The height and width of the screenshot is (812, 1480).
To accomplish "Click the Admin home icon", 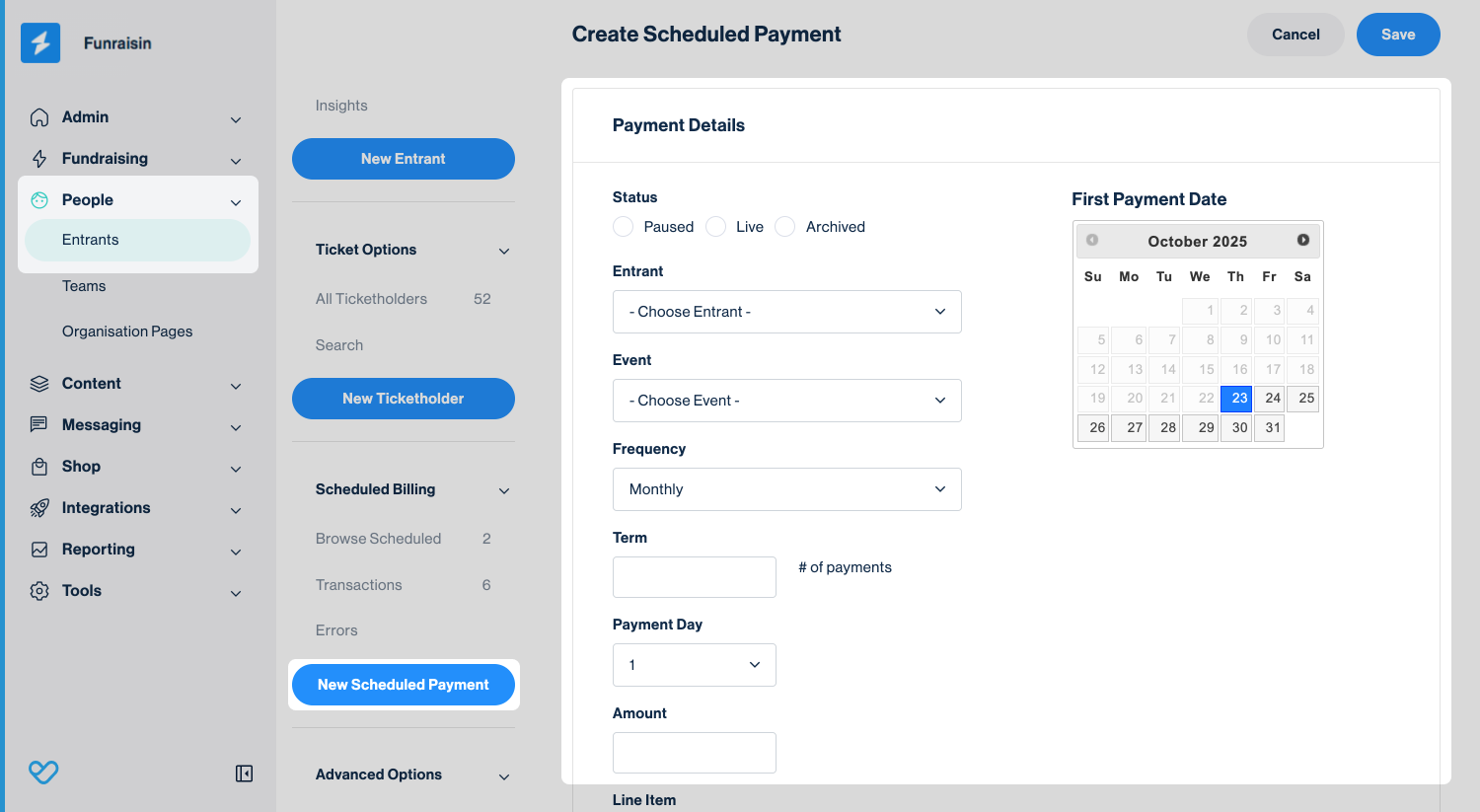I will pyautogui.click(x=39, y=117).
